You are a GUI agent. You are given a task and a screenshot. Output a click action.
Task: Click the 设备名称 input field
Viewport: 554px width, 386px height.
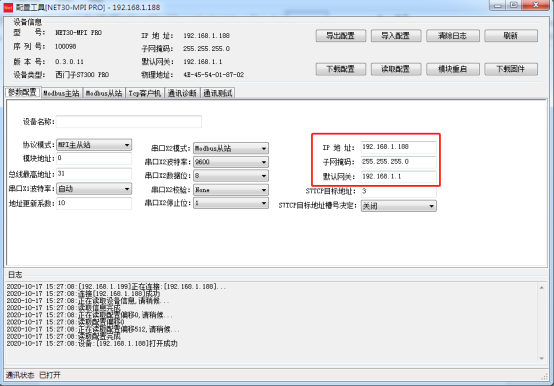pyautogui.click(x=129, y=121)
